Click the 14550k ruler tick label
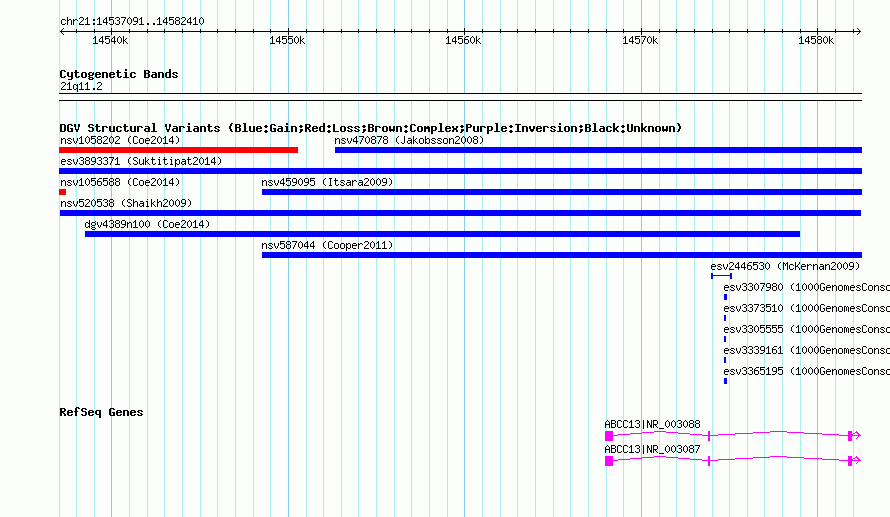Image resolution: width=890 pixels, height=517 pixels. 287,40
